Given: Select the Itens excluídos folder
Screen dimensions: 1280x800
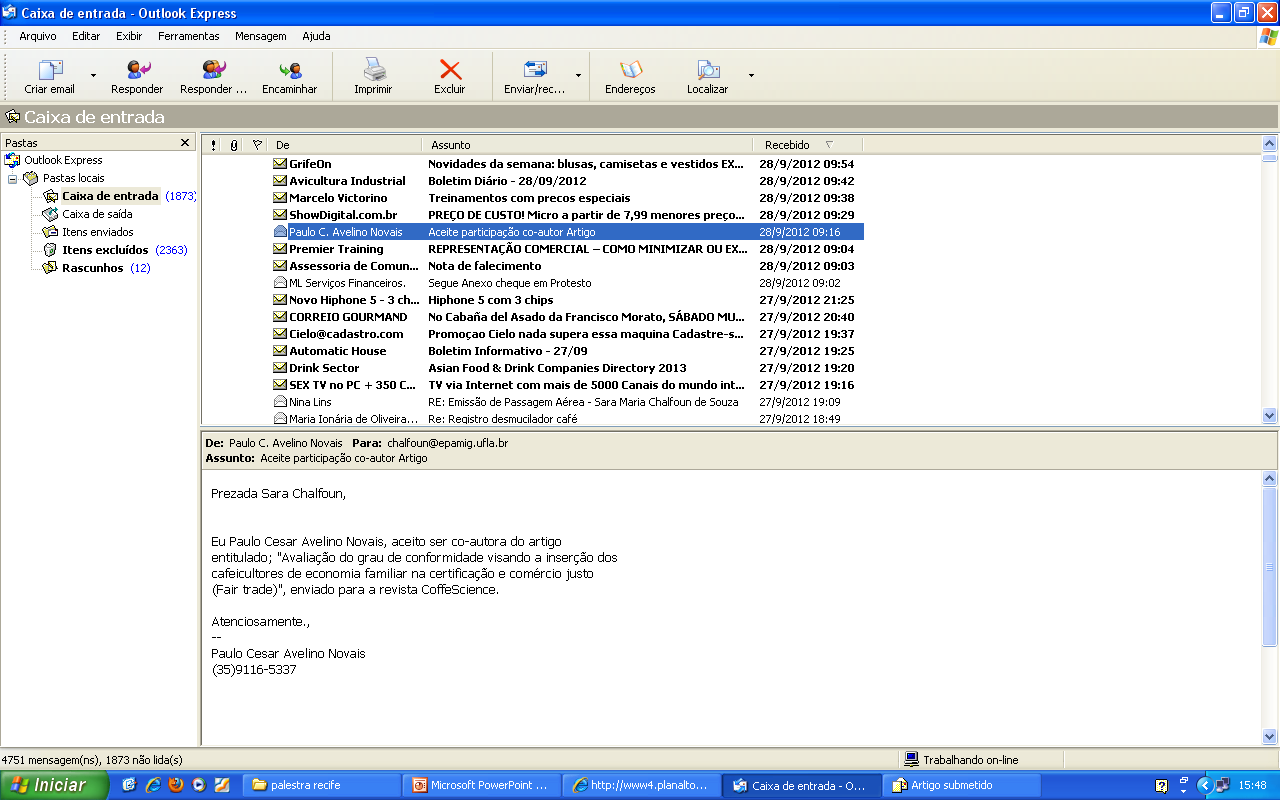Looking at the screenshot, I should [x=105, y=250].
